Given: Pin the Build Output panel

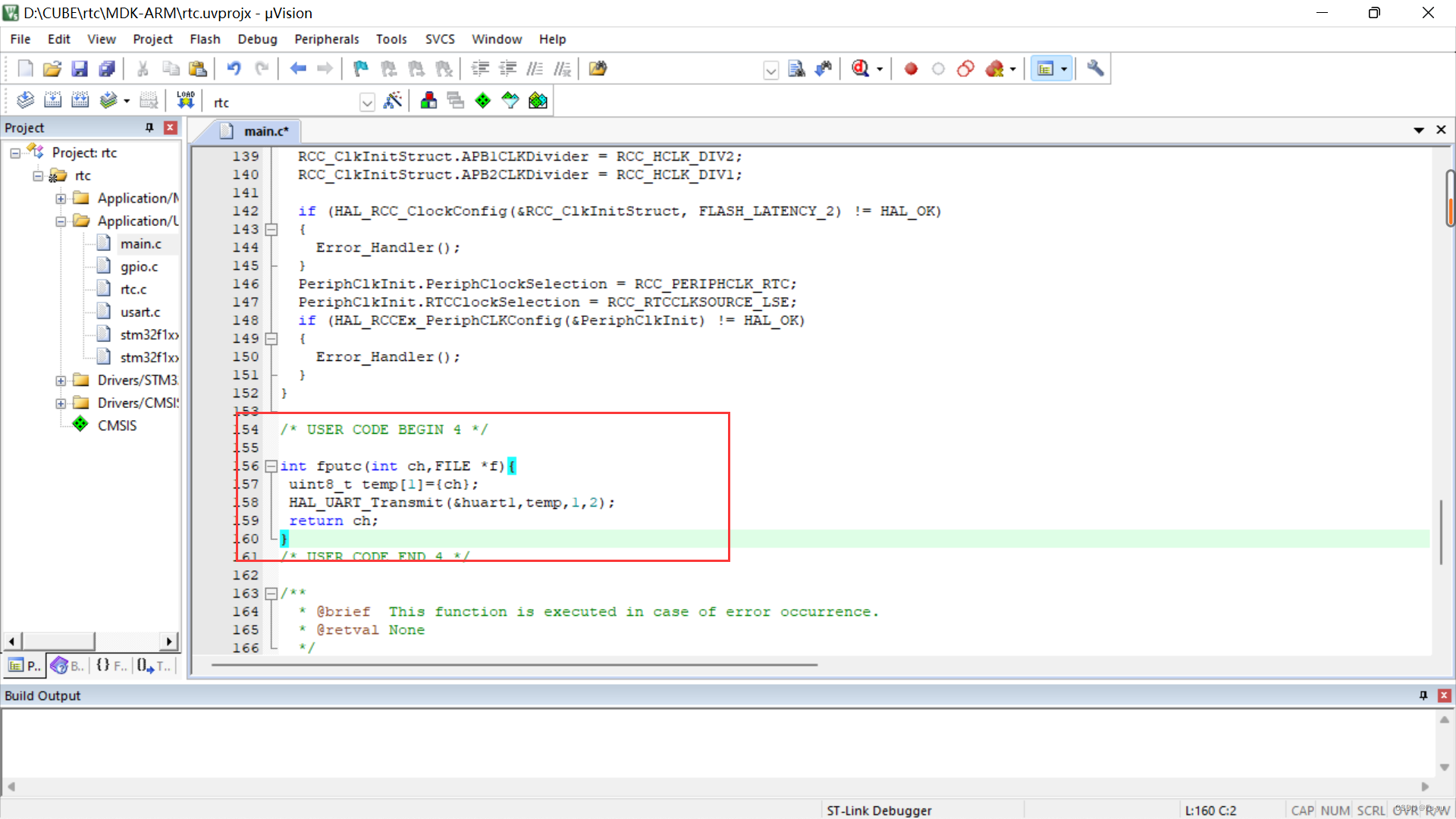Looking at the screenshot, I should coord(1423,695).
